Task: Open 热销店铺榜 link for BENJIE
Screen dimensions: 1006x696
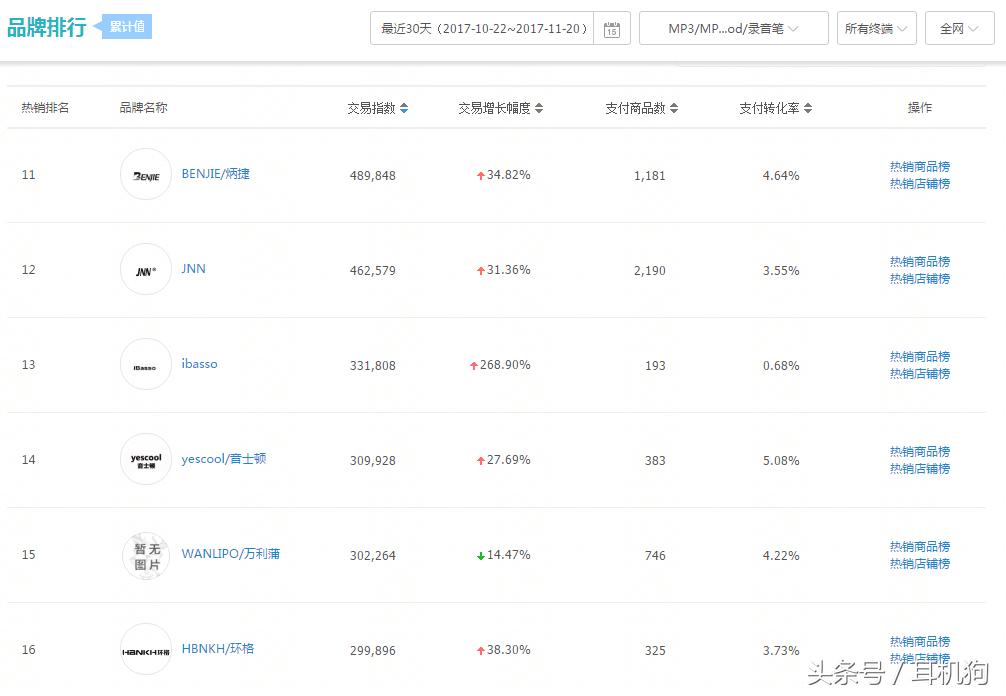Action: click(918, 183)
